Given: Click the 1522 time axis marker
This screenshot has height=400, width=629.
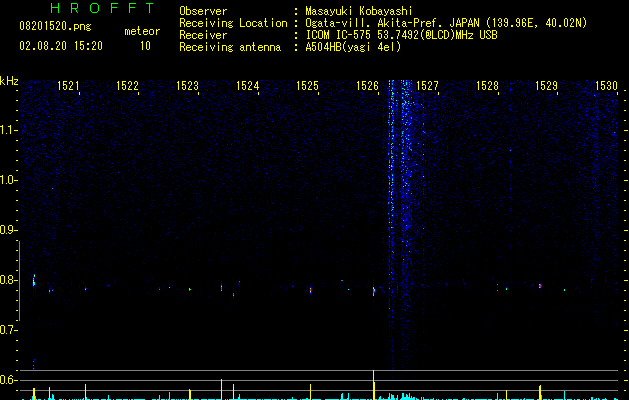Looking at the screenshot, I should coord(127,86).
